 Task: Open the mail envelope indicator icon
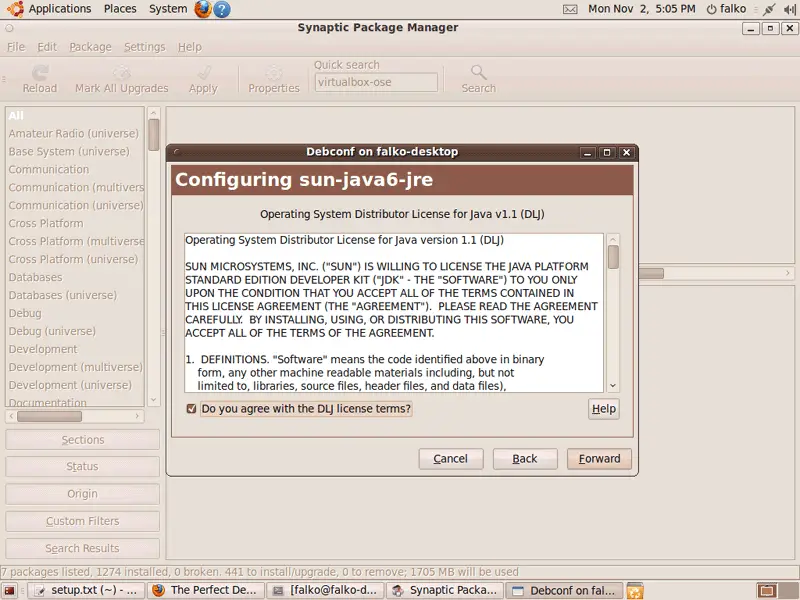point(570,9)
